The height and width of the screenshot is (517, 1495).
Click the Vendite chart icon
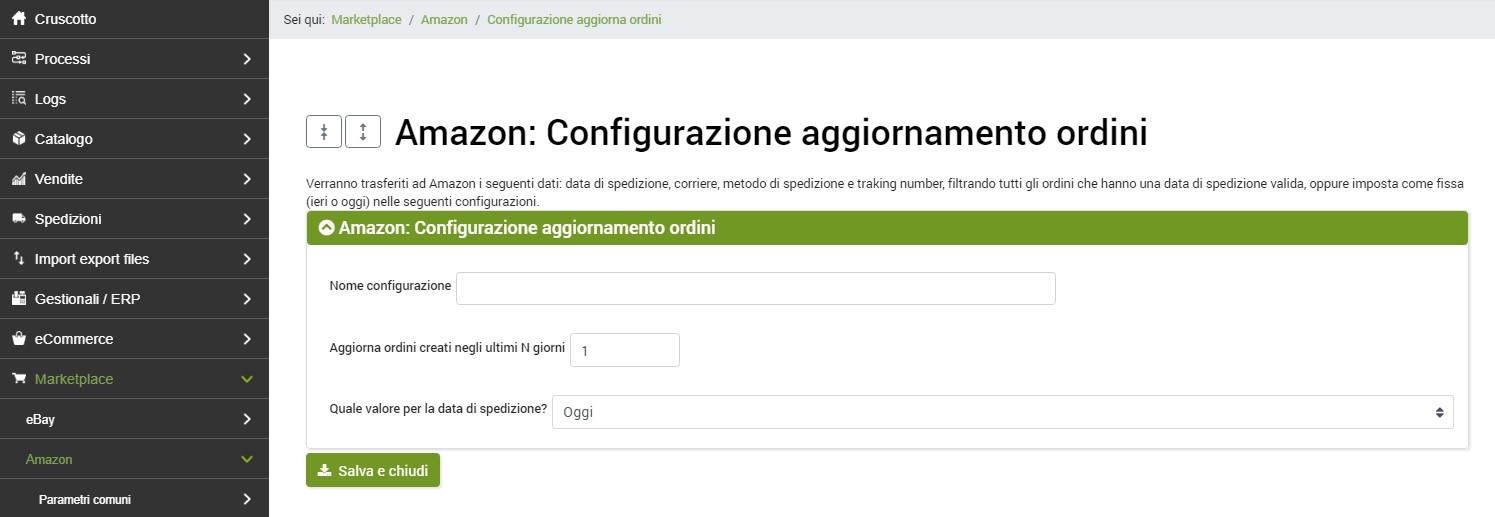pyautogui.click(x=18, y=179)
